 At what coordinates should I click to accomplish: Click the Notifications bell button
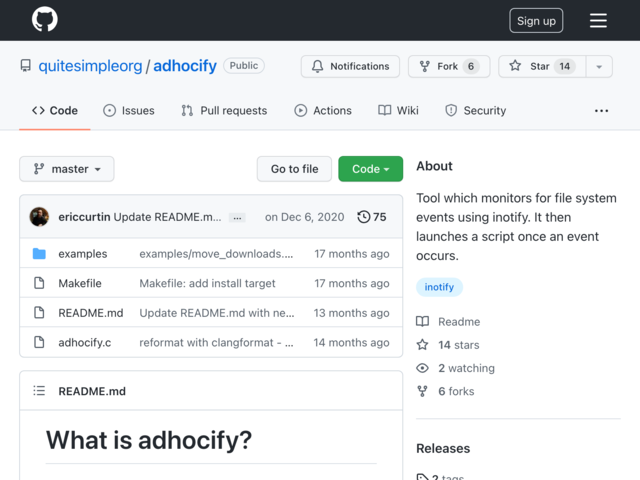pyautogui.click(x=350, y=66)
